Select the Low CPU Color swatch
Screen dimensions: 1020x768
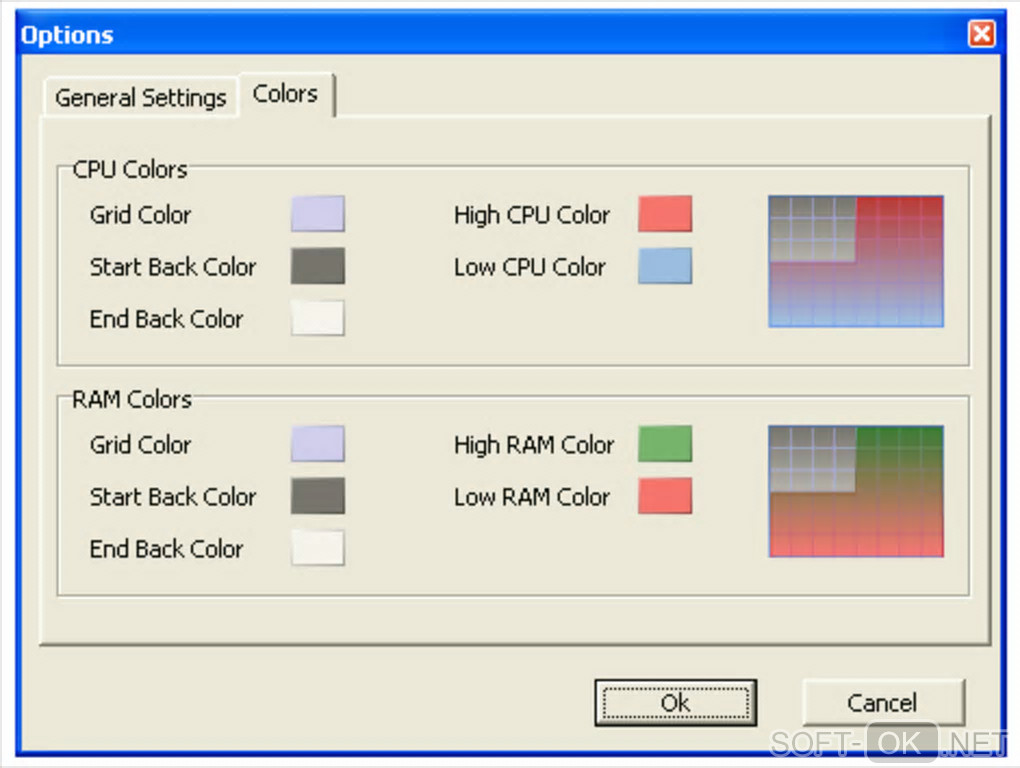665,266
